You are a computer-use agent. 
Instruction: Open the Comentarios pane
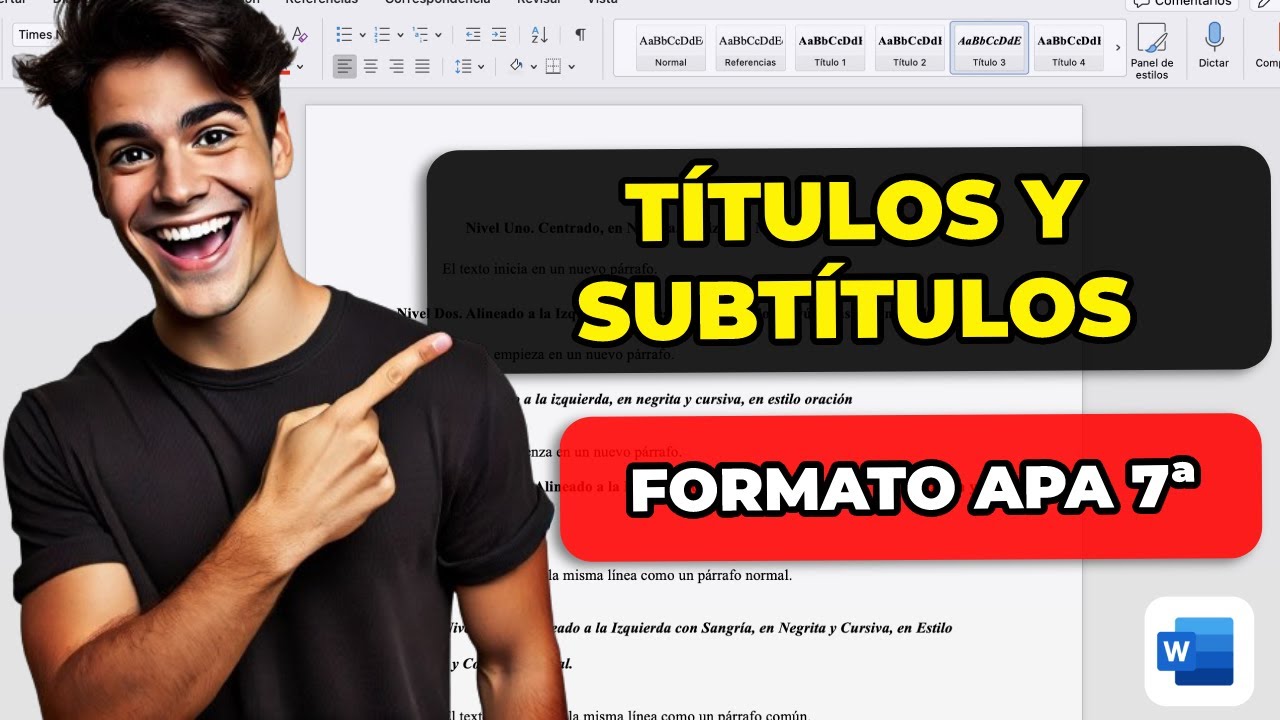coord(1181,3)
